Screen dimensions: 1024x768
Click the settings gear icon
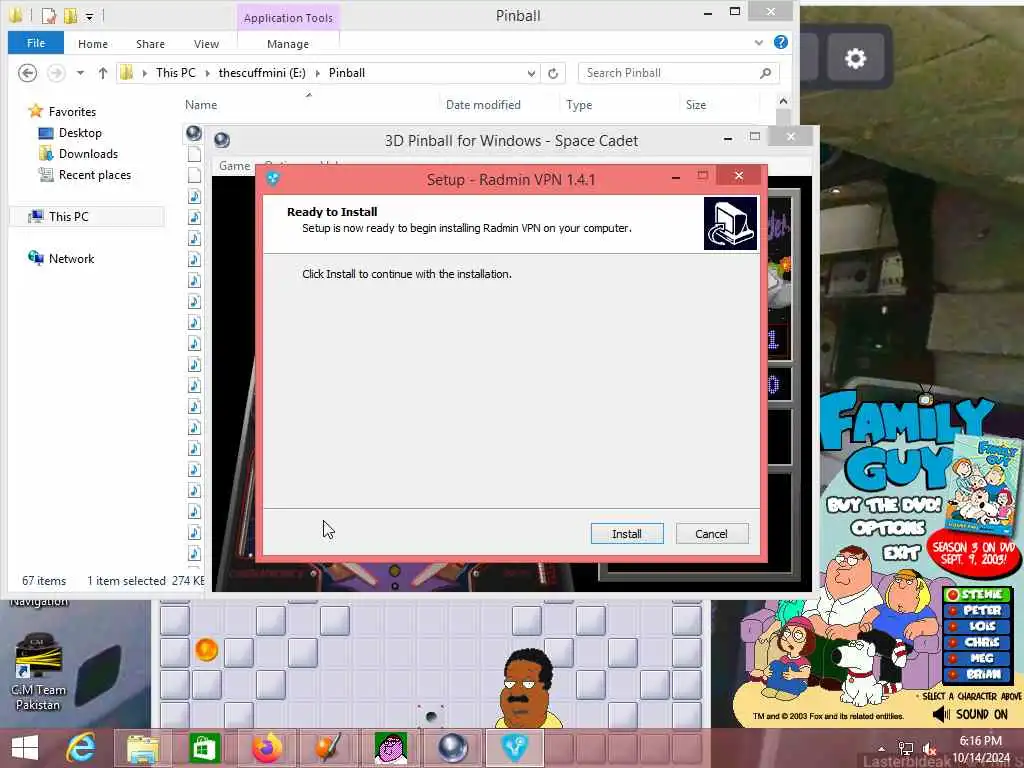856,58
